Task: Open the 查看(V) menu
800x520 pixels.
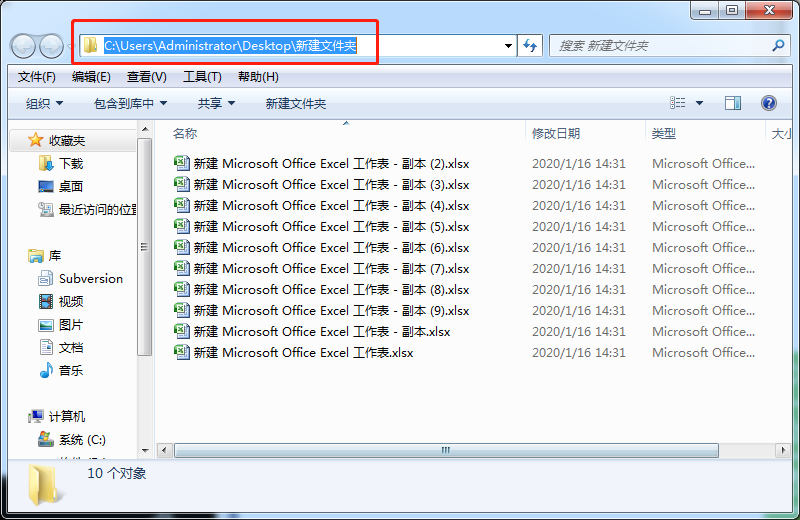Action: tap(146, 77)
